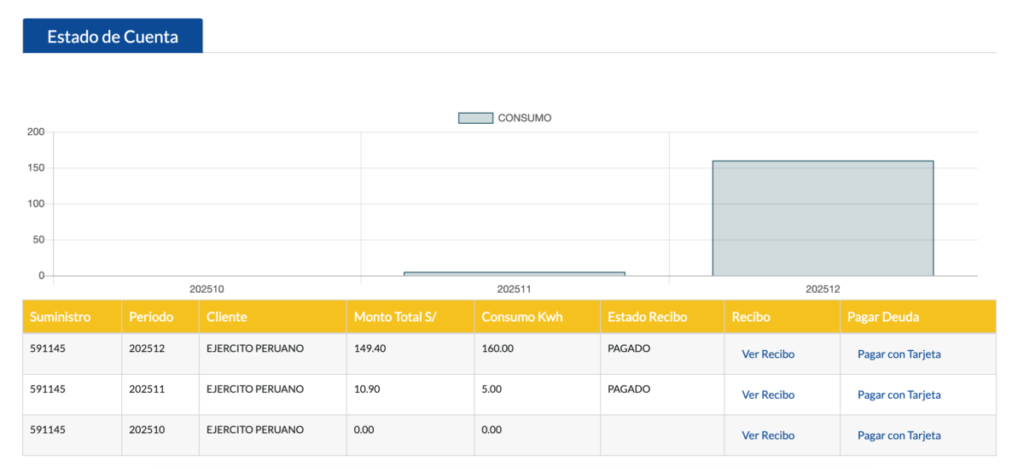Click the 202512 consumption bar

point(822,217)
